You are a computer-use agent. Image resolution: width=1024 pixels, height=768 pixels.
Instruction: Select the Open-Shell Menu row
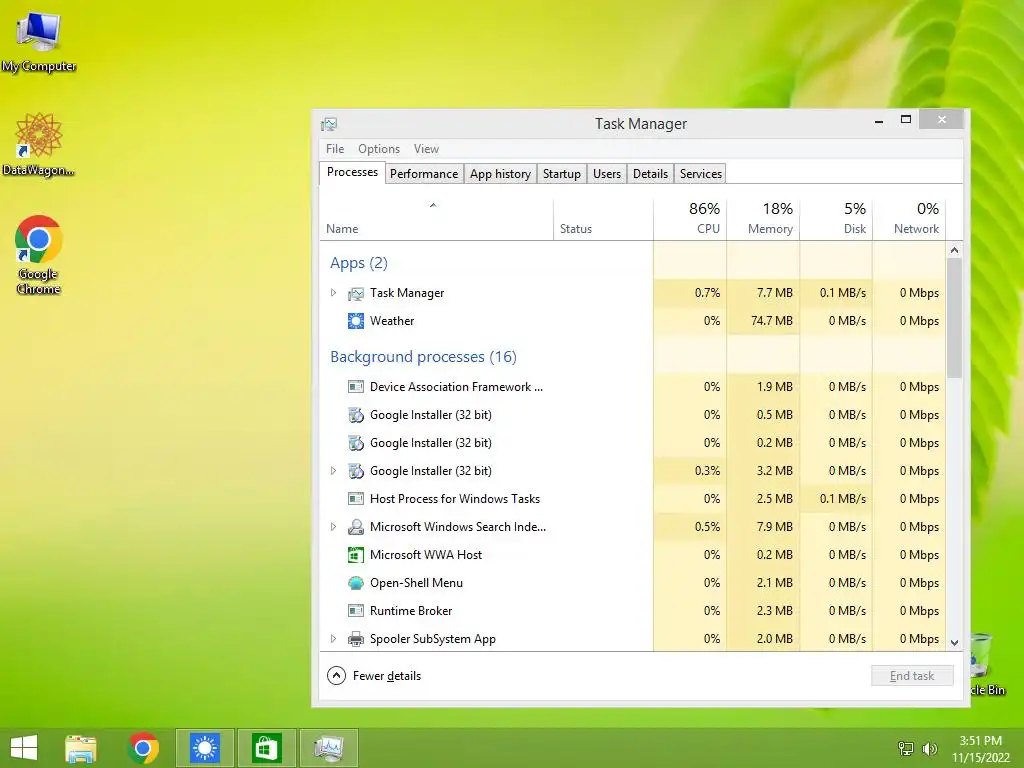coord(632,583)
